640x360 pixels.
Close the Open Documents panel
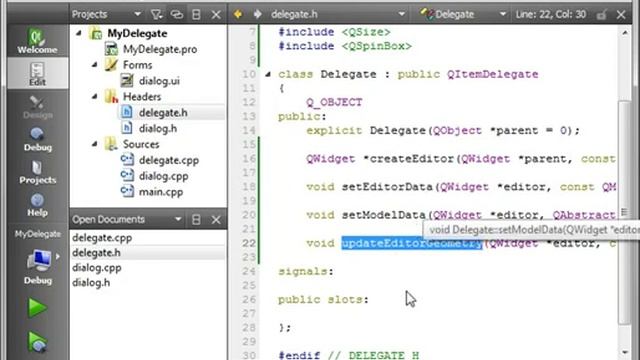coord(216,220)
